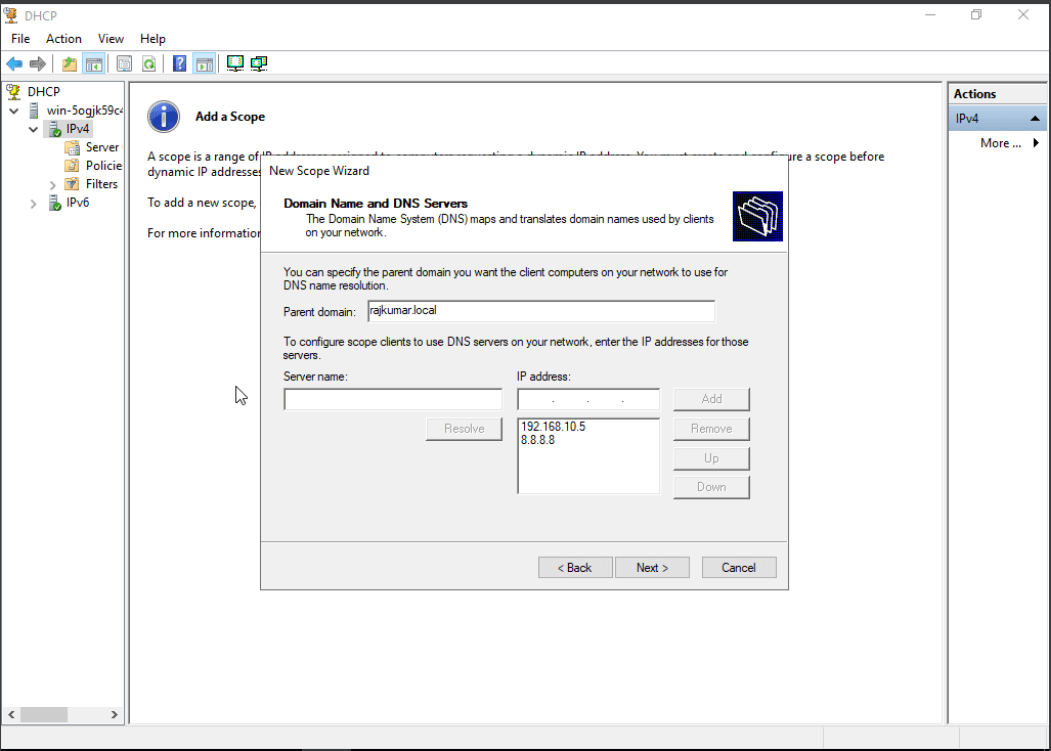Click the tree pane scroll right arrow
Viewport: 1051px width, 751px height.
coord(114,715)
